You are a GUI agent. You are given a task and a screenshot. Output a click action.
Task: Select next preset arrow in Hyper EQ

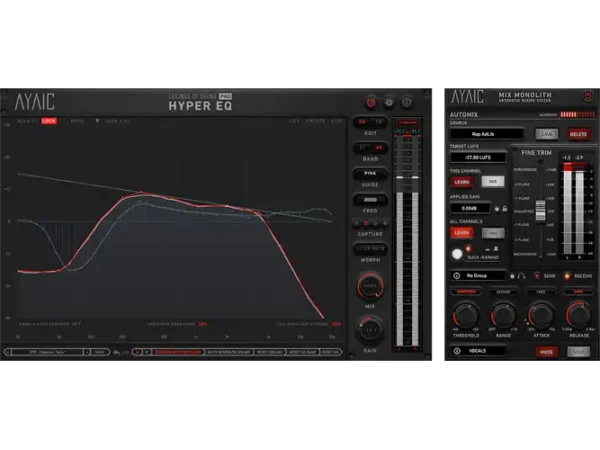tap(87, 352)
